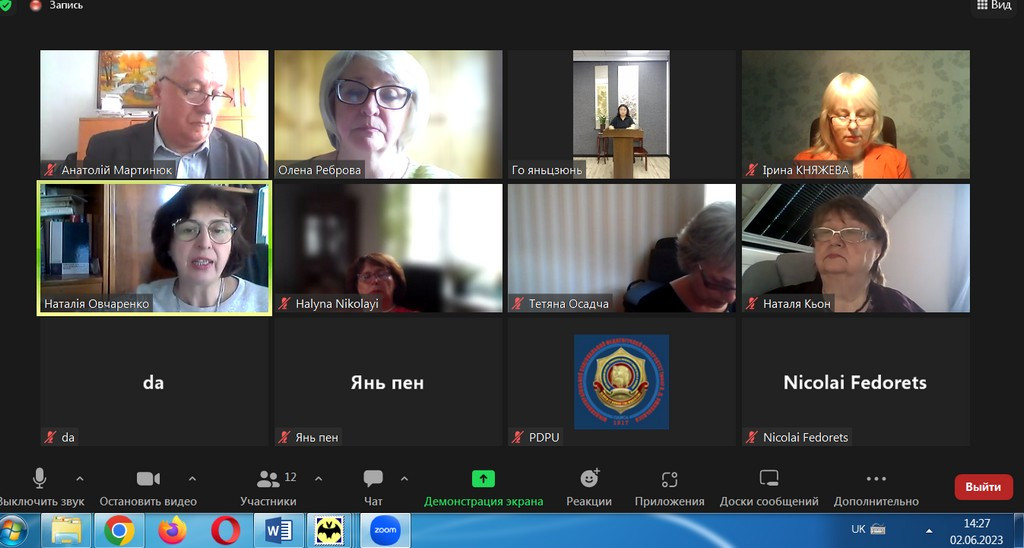The width and height of the screenshot is (1024, 548).
Task: Click the Олена Реброва name label
Action: click(319, 170)
